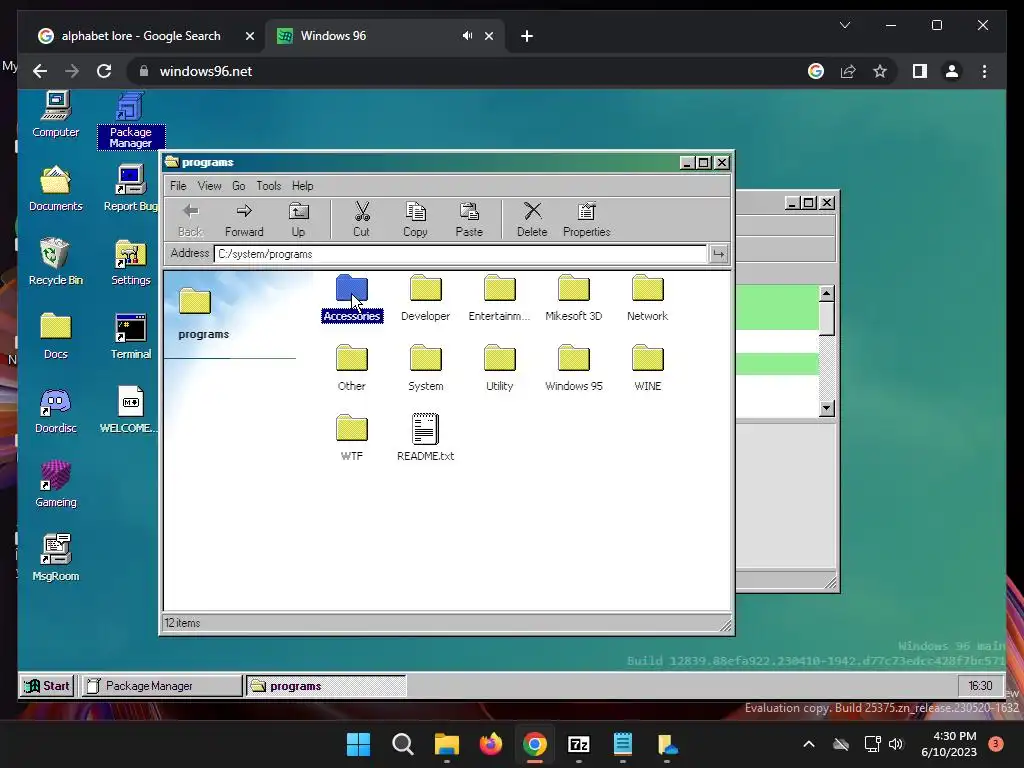Switch to Package Manager taskbar item
The width and height of the screenshot is (1024, 768).
(161, 686)
